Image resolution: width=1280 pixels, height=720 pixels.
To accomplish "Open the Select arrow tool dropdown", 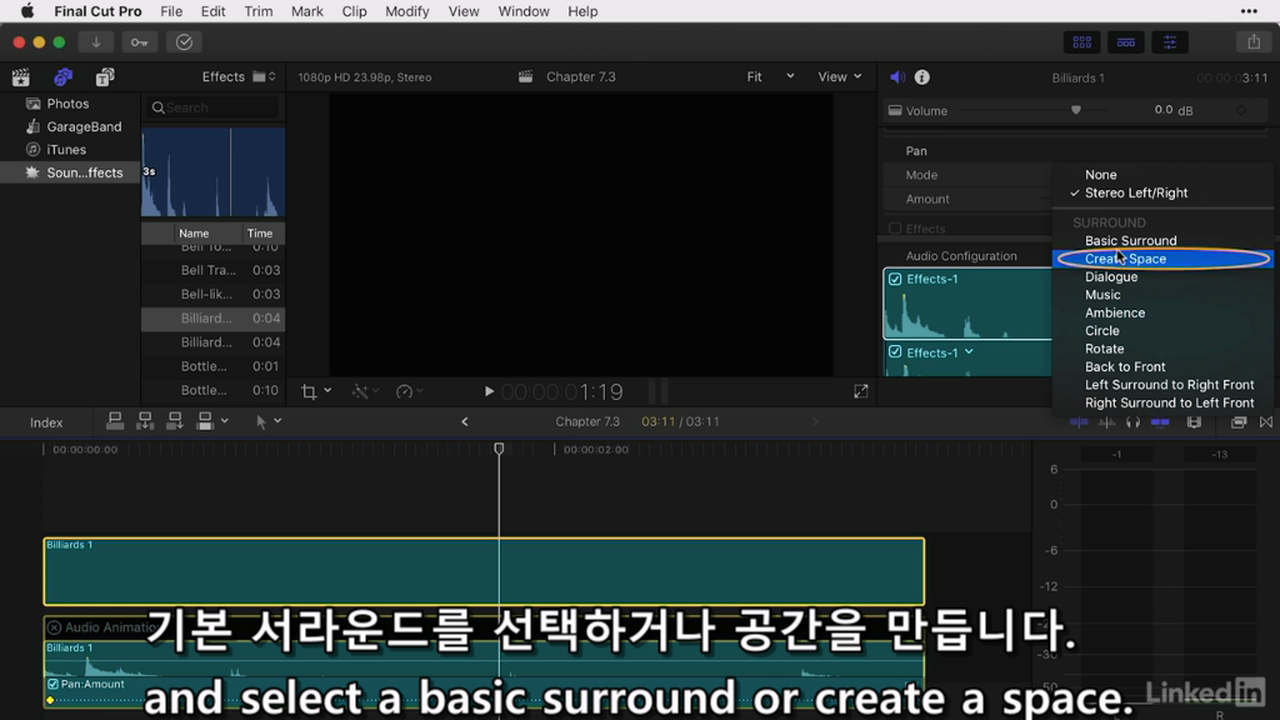I will 267,422.
